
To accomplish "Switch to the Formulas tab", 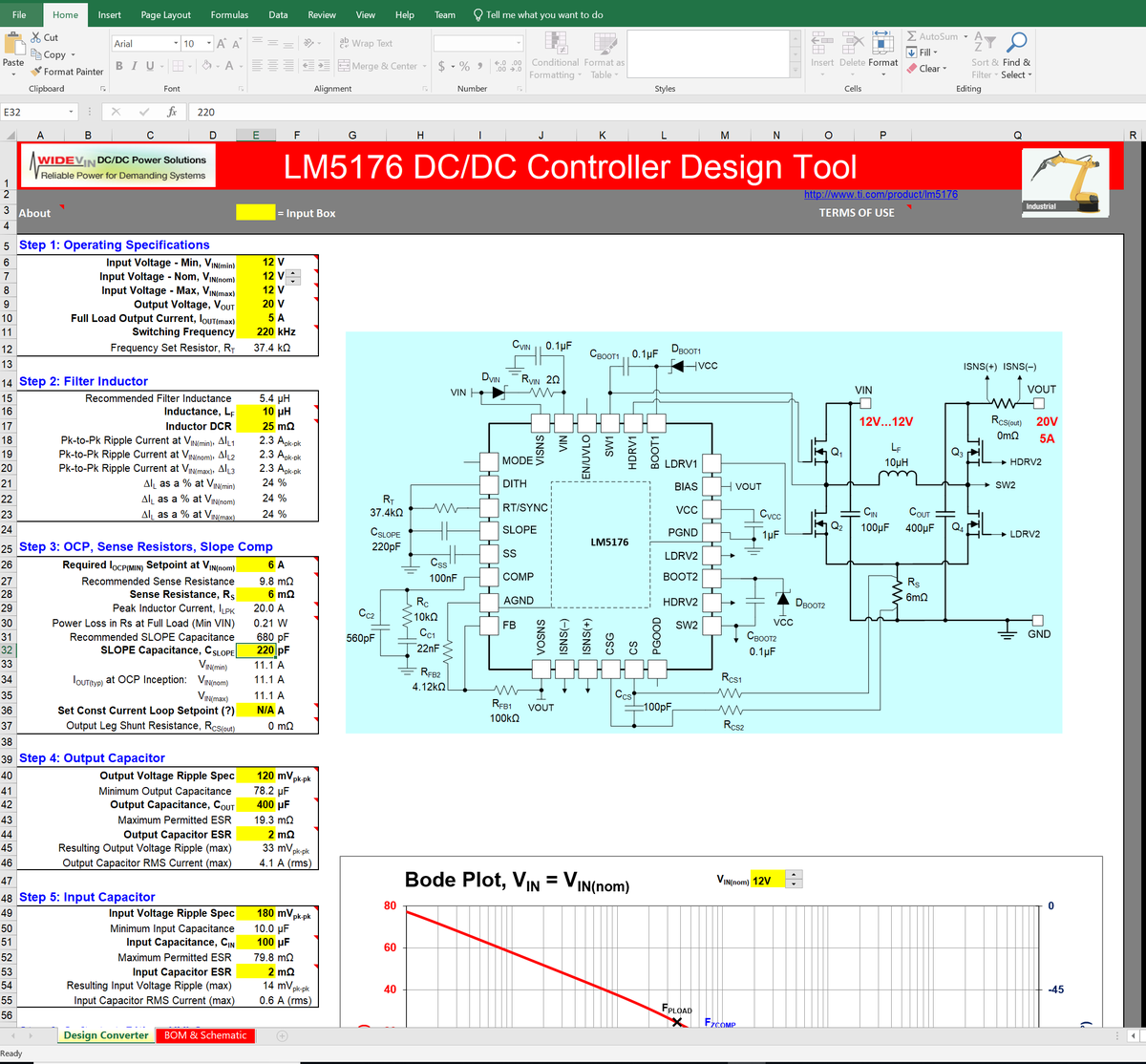I will (x=229, y=14).
